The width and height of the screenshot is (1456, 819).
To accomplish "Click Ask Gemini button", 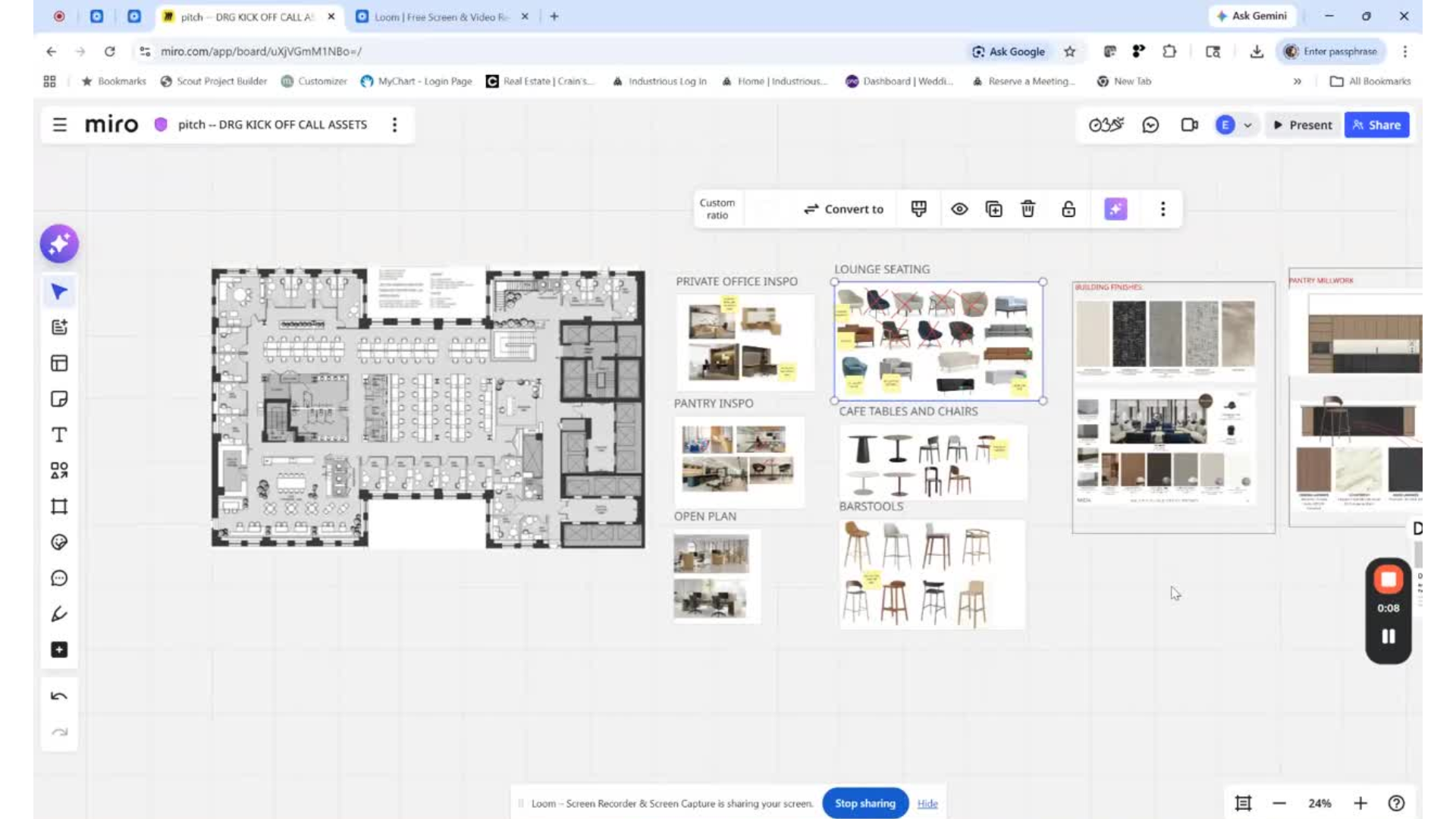I will click(x=1251, y=16).
